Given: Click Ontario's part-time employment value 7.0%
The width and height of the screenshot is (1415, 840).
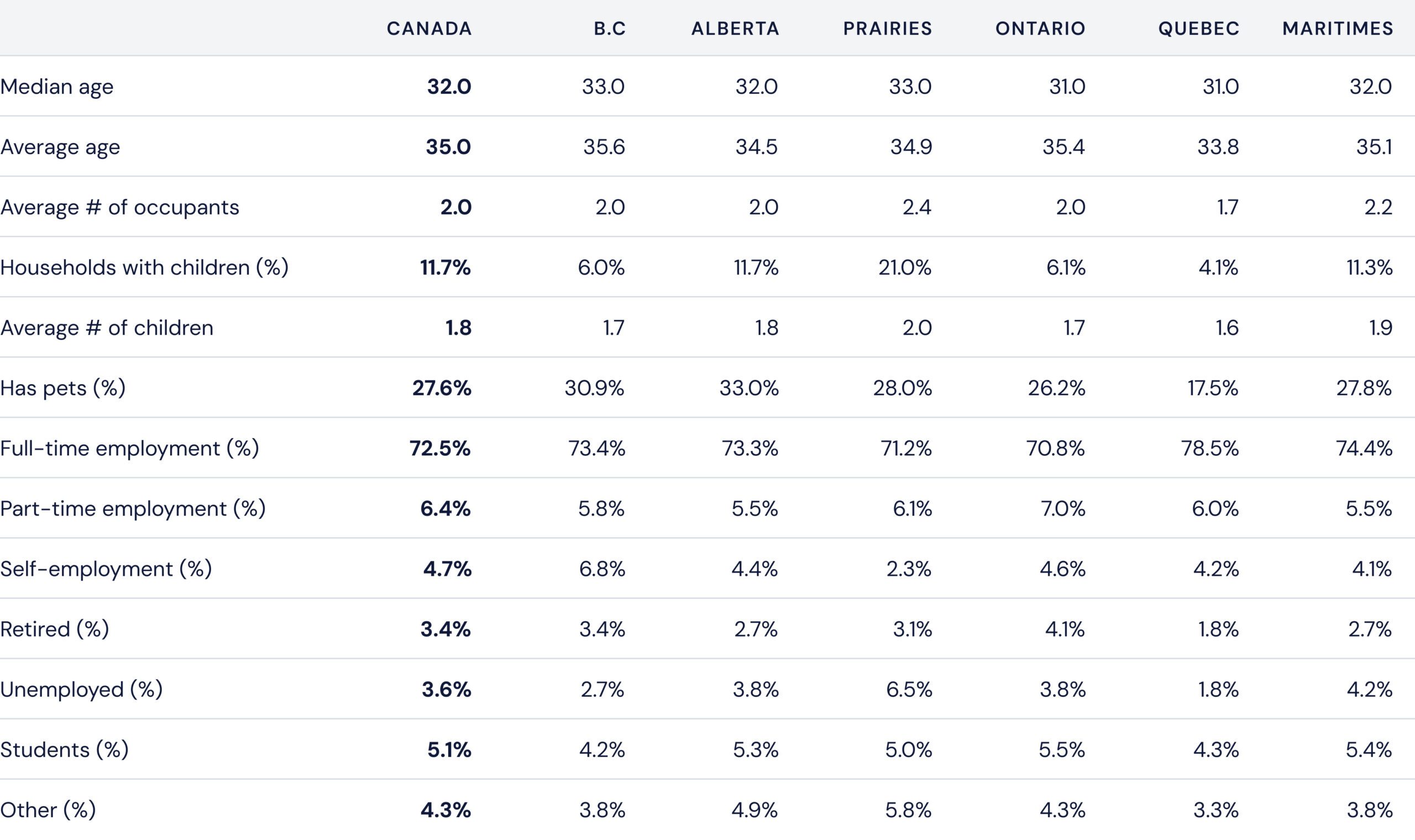Looking at the screenshot, I should (x=1062, y=508).
